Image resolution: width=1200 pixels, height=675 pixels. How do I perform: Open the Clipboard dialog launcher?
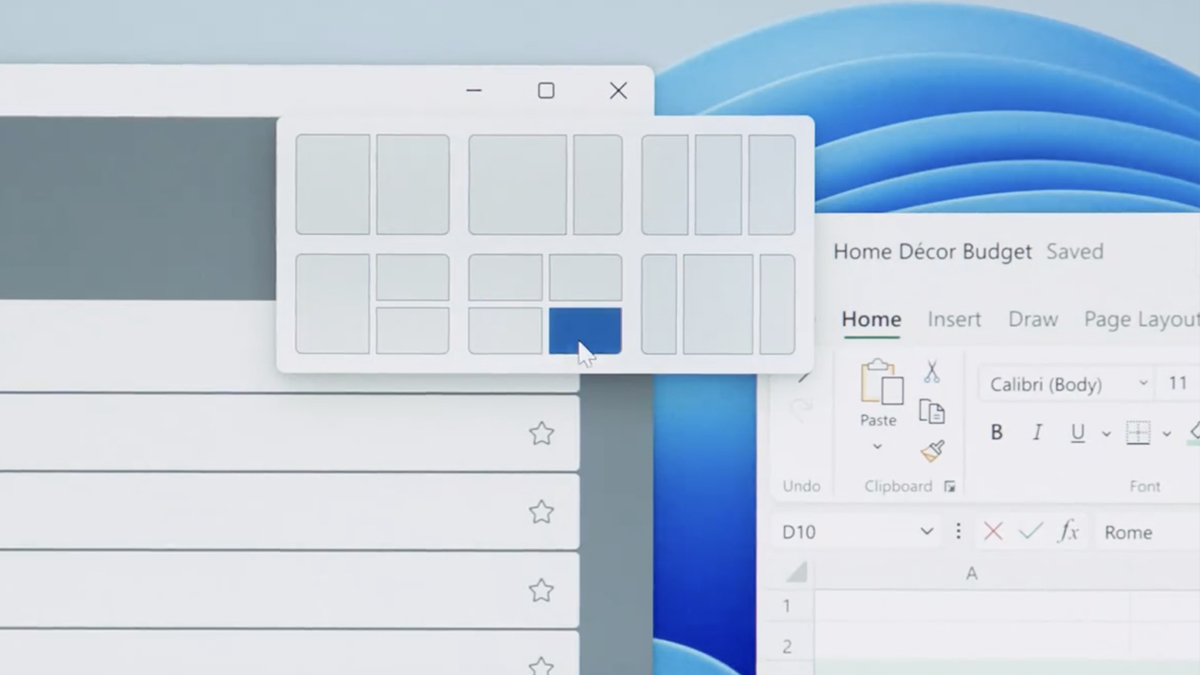(x=949, y=487)
